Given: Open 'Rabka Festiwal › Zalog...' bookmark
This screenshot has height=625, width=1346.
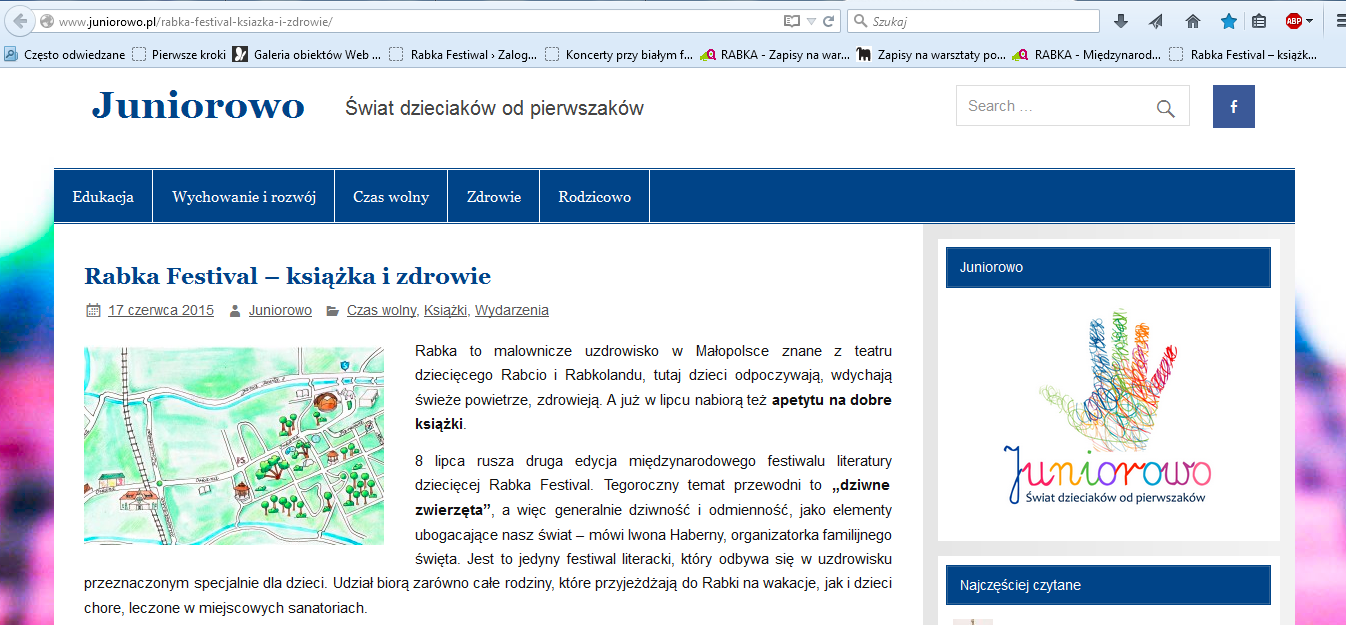Looking at the screenshot, I should click(x=463, y=55).
